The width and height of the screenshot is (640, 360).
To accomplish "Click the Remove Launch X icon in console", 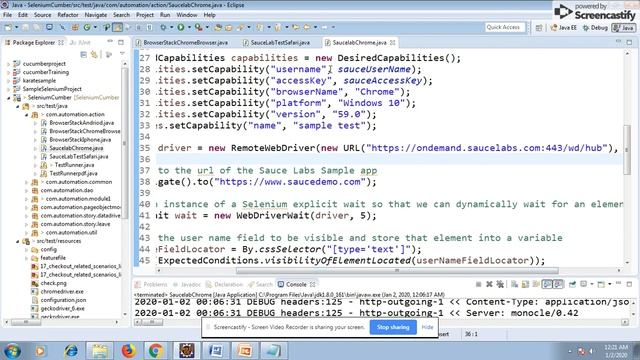I will [x=489, y=284].
